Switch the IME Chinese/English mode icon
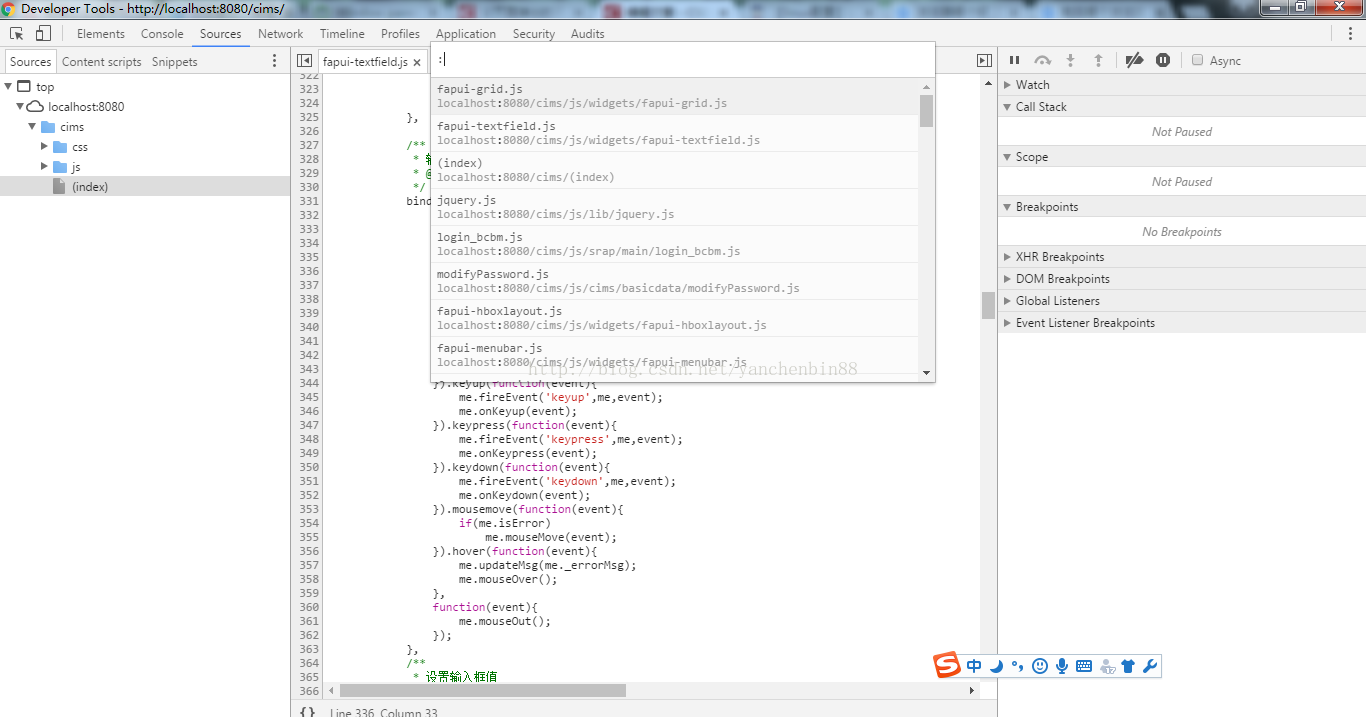Viewport: 1366px width, 717px height. [974, 666]
